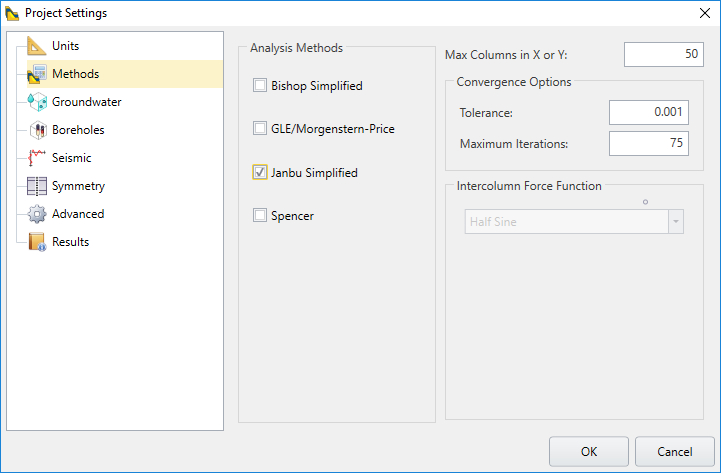The height and width of the screenshot is (473, 721).
Task: Click the Tolerance input field
Action: [648, 113]
